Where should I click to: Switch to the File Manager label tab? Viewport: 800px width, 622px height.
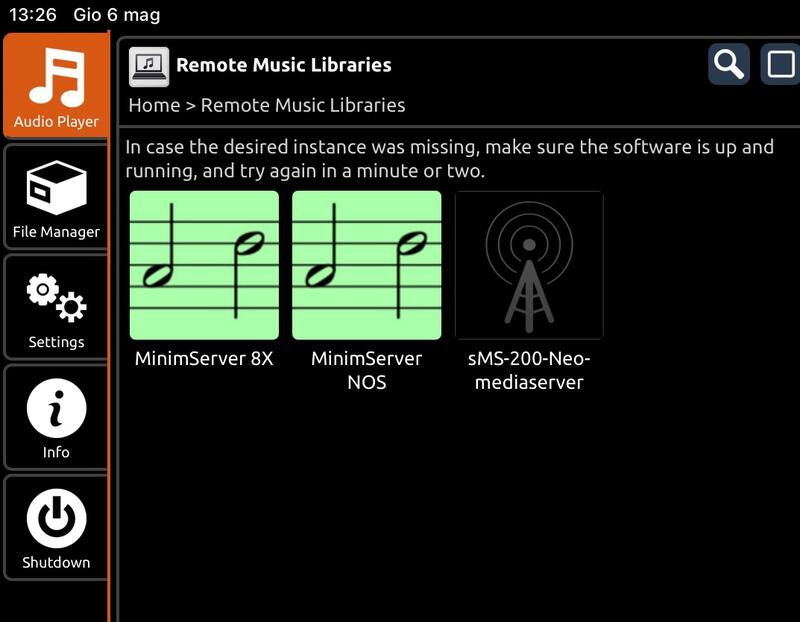[x=56, y=232]
